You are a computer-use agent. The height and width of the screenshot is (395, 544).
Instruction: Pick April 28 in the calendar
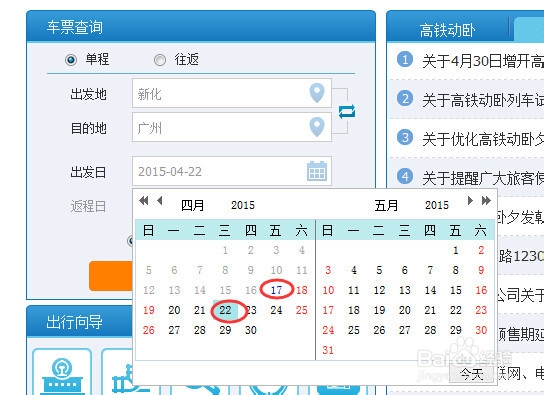(x=199, y=330)
